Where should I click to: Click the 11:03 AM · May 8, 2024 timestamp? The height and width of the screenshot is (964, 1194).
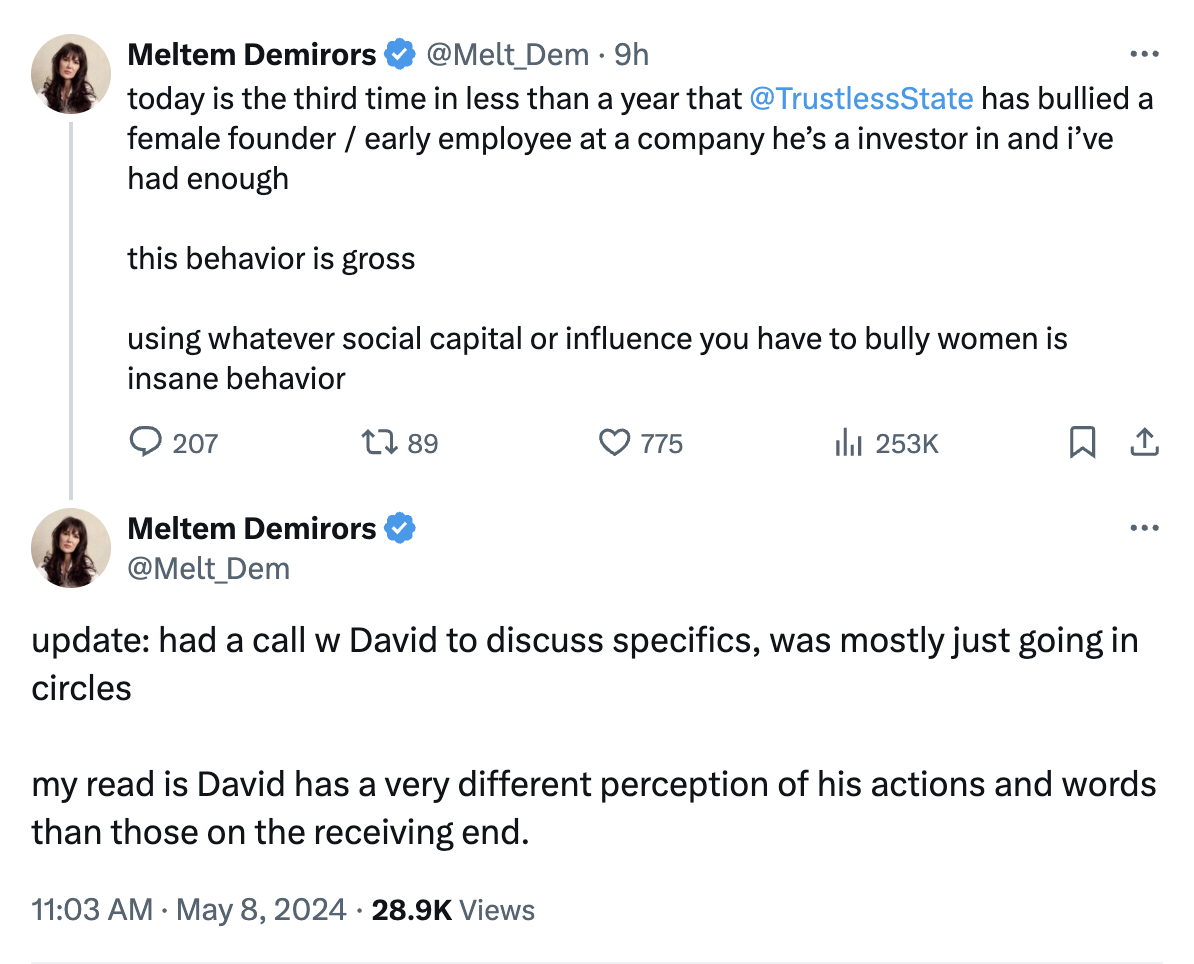[189, 910]
